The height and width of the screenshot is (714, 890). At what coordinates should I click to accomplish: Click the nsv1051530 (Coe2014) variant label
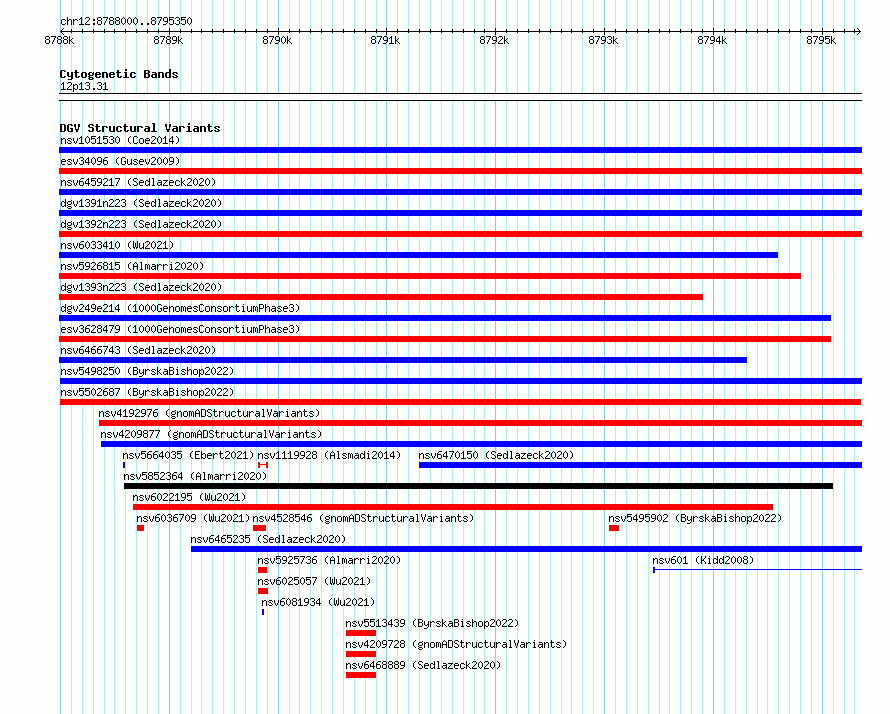(120, 140)
